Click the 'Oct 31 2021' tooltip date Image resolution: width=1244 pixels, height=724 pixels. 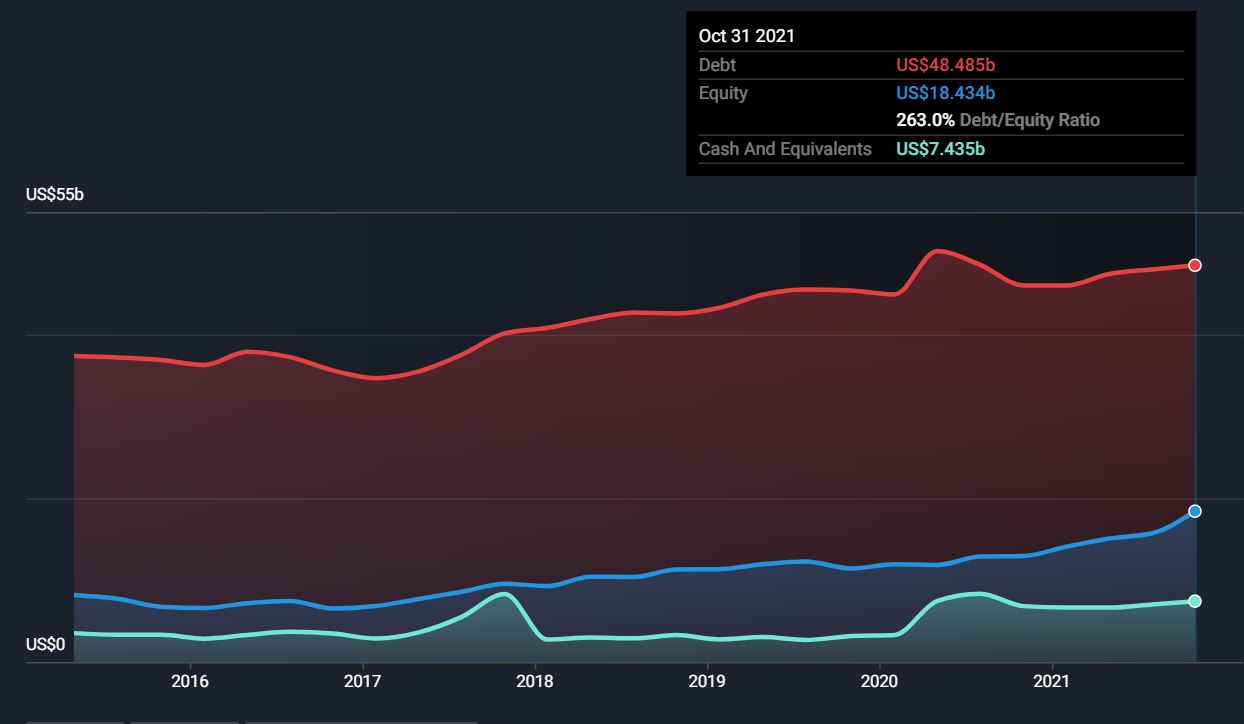point(747,36)
